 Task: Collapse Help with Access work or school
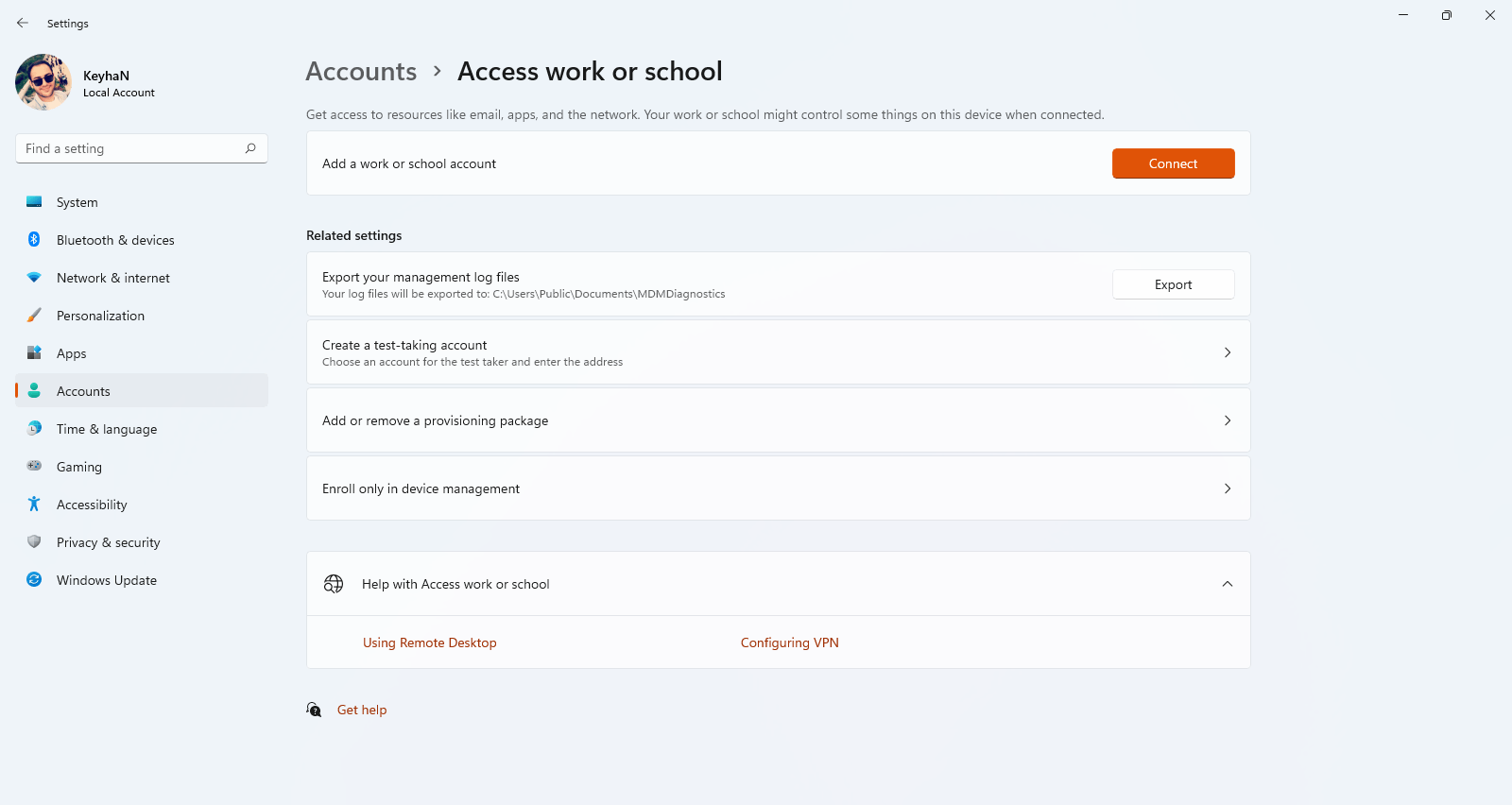(1228, 584)
